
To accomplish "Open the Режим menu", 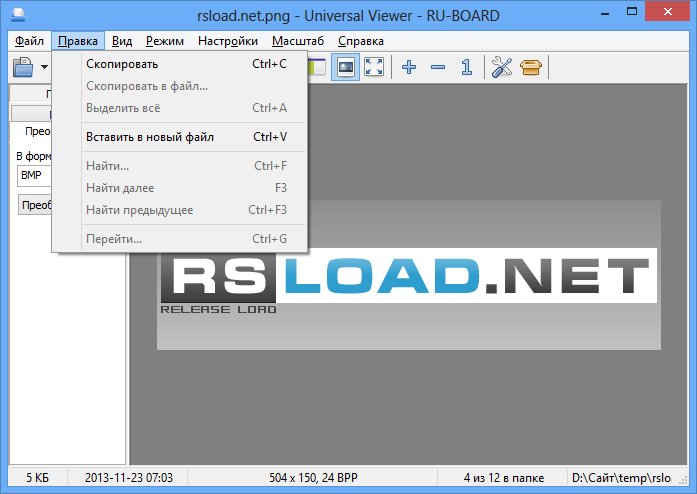I will click(165, 41).
